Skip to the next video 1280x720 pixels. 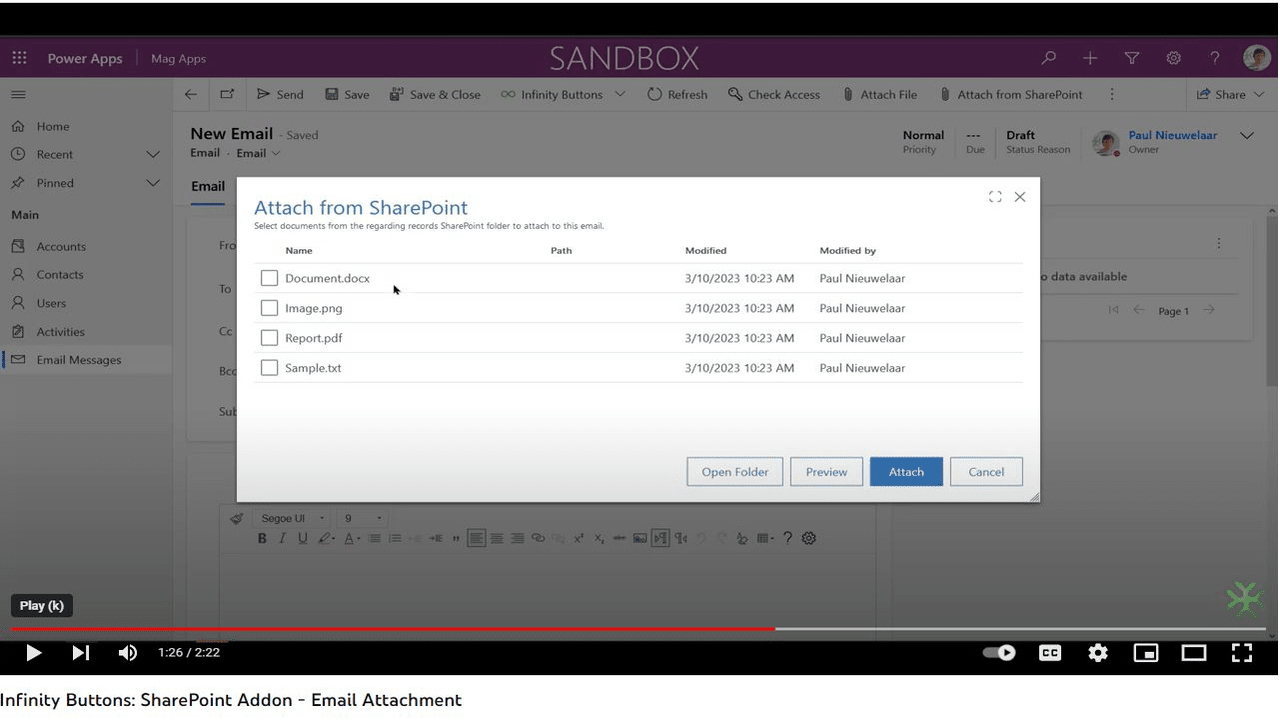81,653
